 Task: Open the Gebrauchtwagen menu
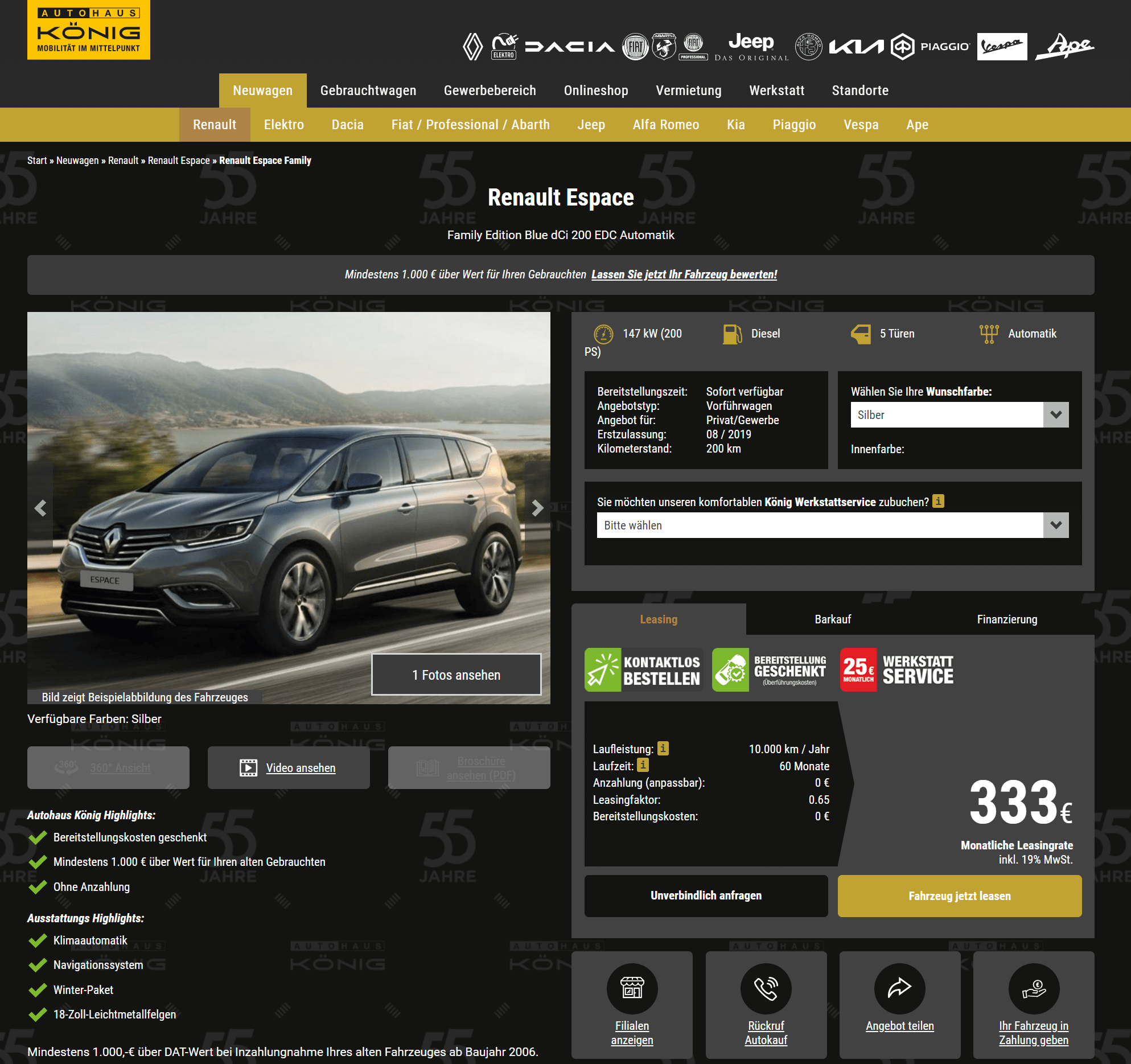coord(368,91)
